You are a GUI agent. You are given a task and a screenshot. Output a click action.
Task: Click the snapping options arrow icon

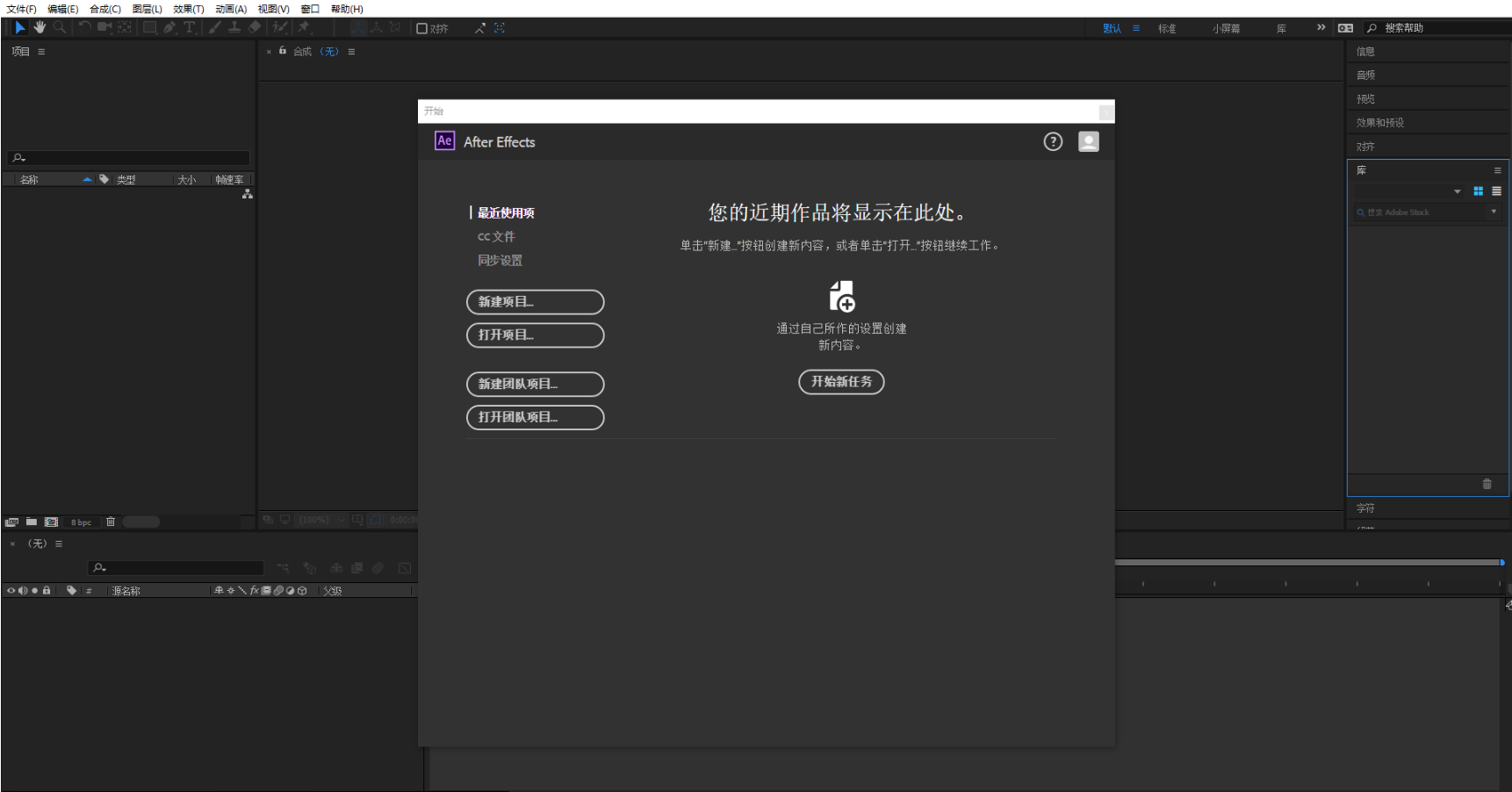tap(480, 28)
